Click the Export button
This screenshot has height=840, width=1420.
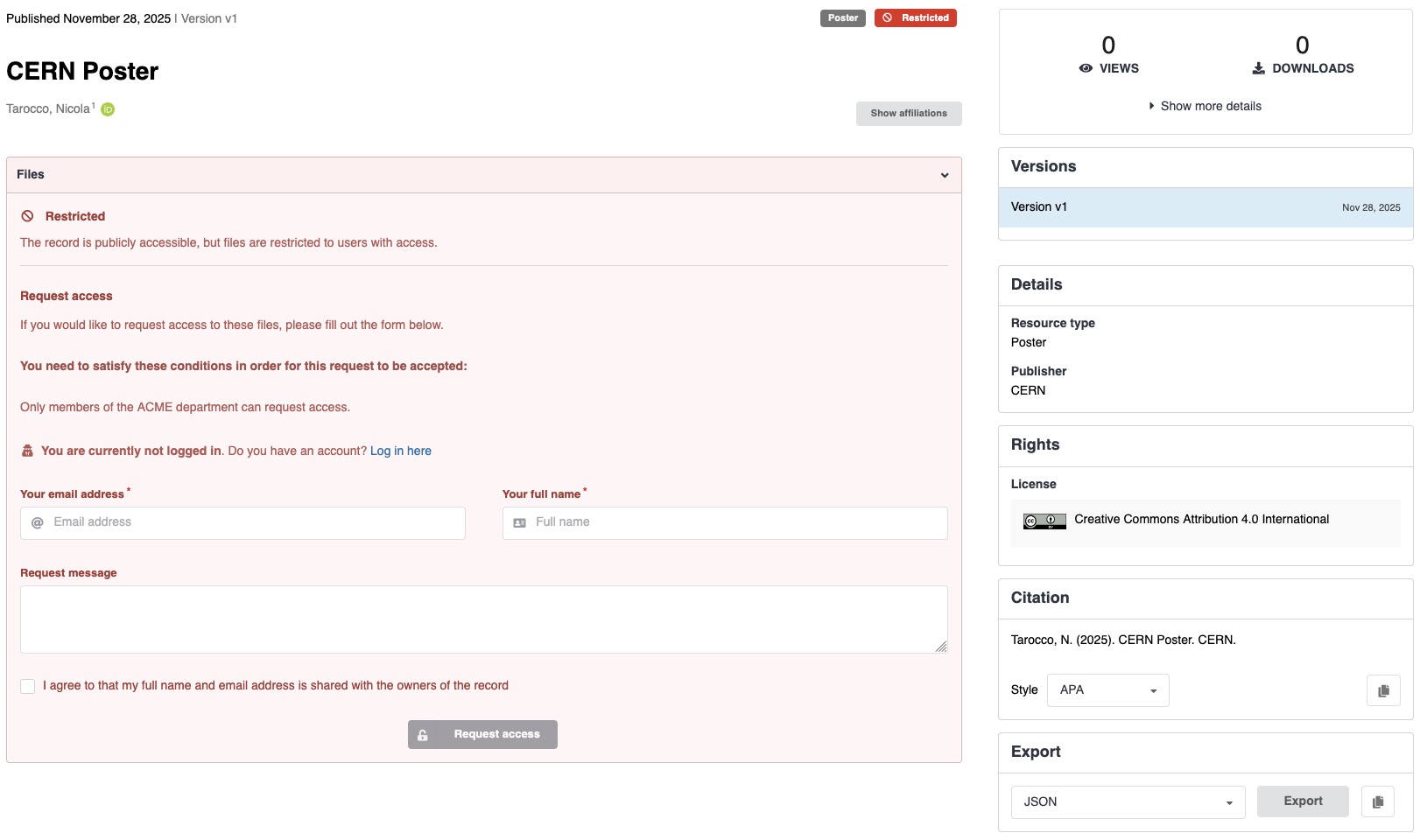point(1303,801)
